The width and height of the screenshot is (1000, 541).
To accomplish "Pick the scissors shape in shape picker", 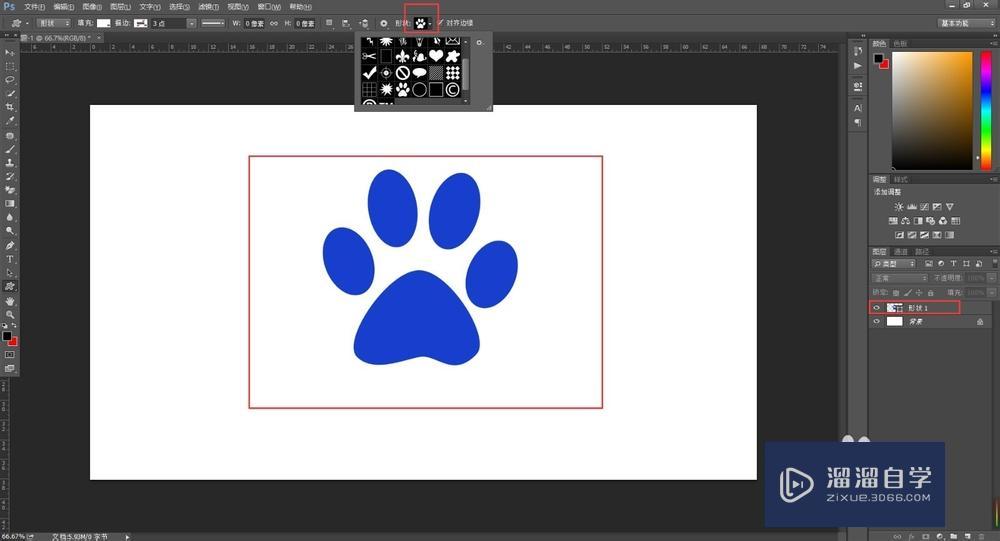I will click(369, 56).
